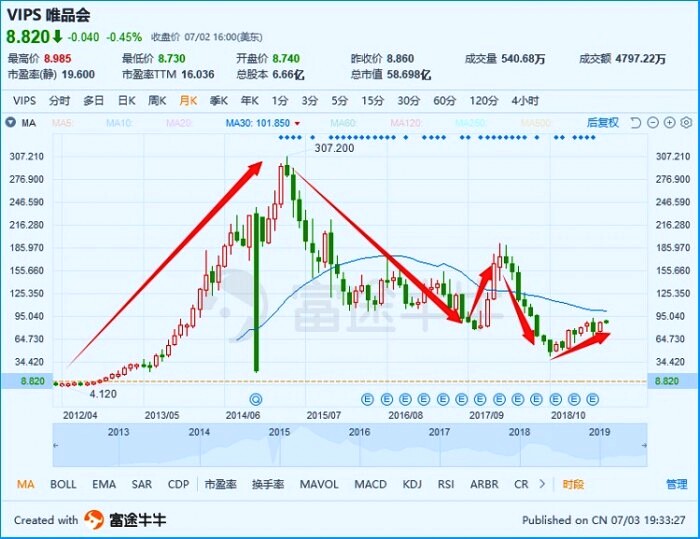This screenshot has width=700, height=539.
Task: Select the 60分 timeframe
Action: point(444,100)
